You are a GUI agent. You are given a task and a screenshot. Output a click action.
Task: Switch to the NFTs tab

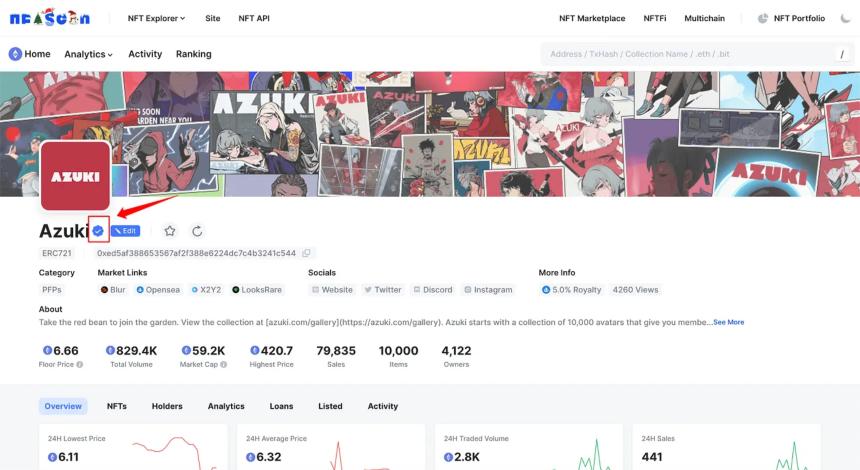[x=117, y=406]
